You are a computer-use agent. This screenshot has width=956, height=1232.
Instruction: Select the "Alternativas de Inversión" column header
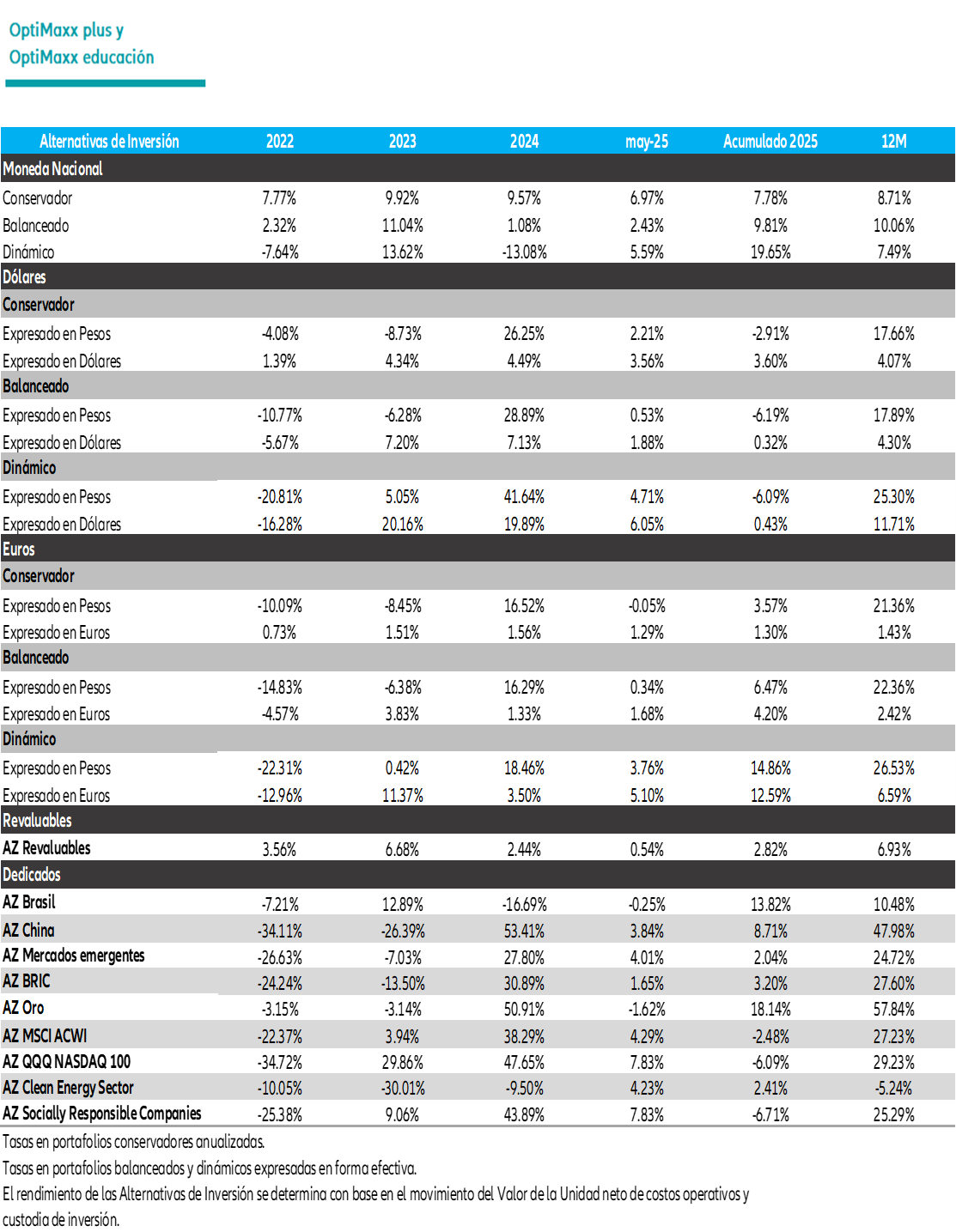109,142
